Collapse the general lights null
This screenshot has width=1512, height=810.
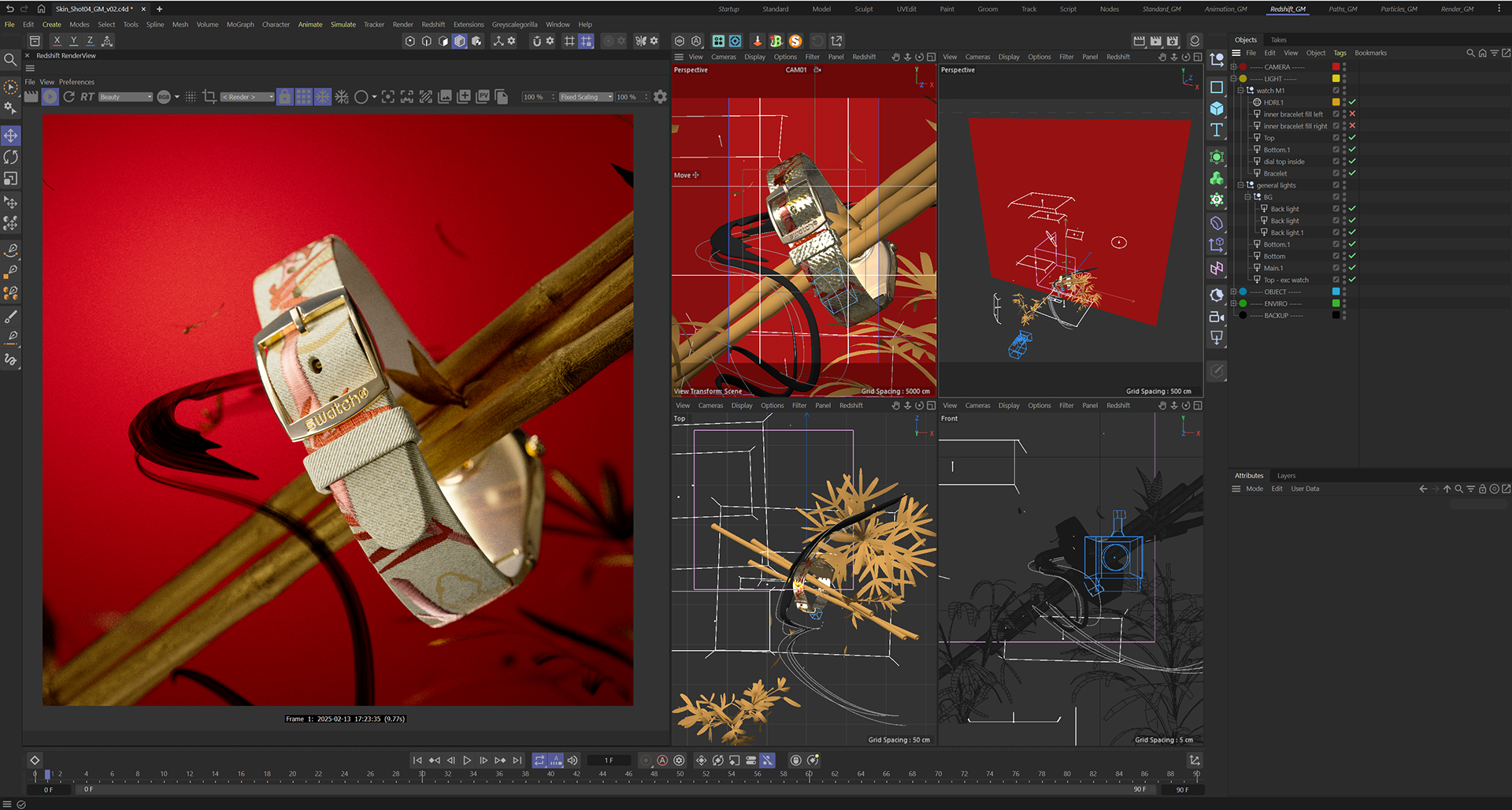[1240, 185]
